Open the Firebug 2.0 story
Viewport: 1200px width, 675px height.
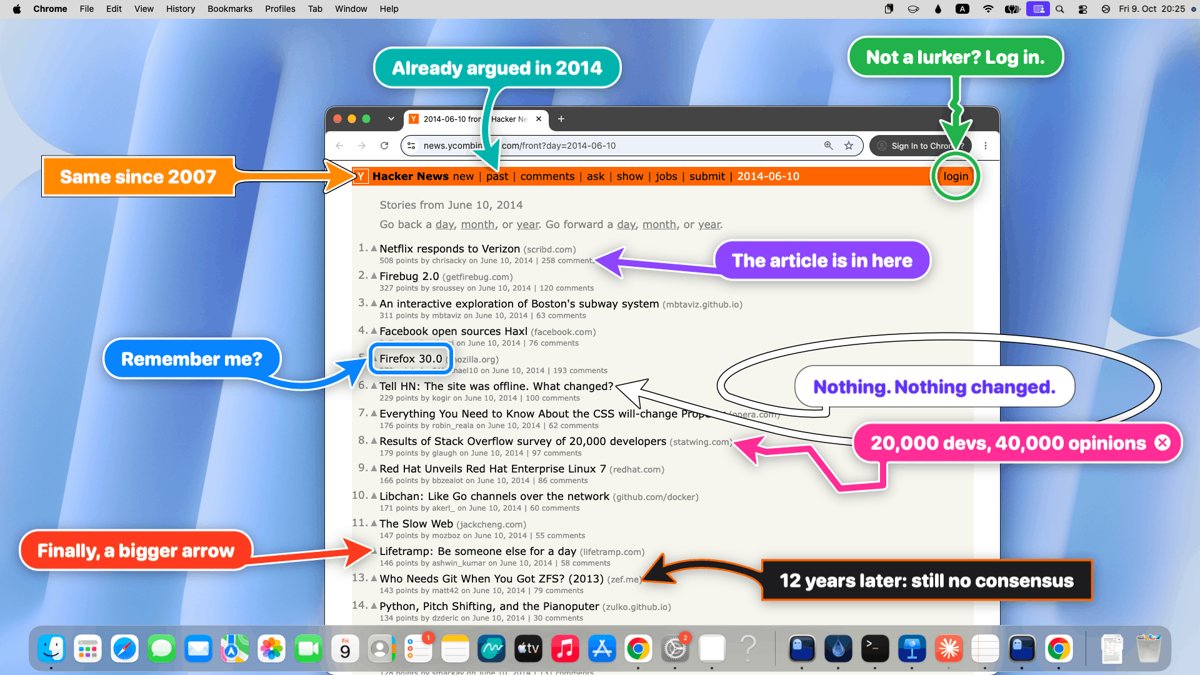(409, 276)
